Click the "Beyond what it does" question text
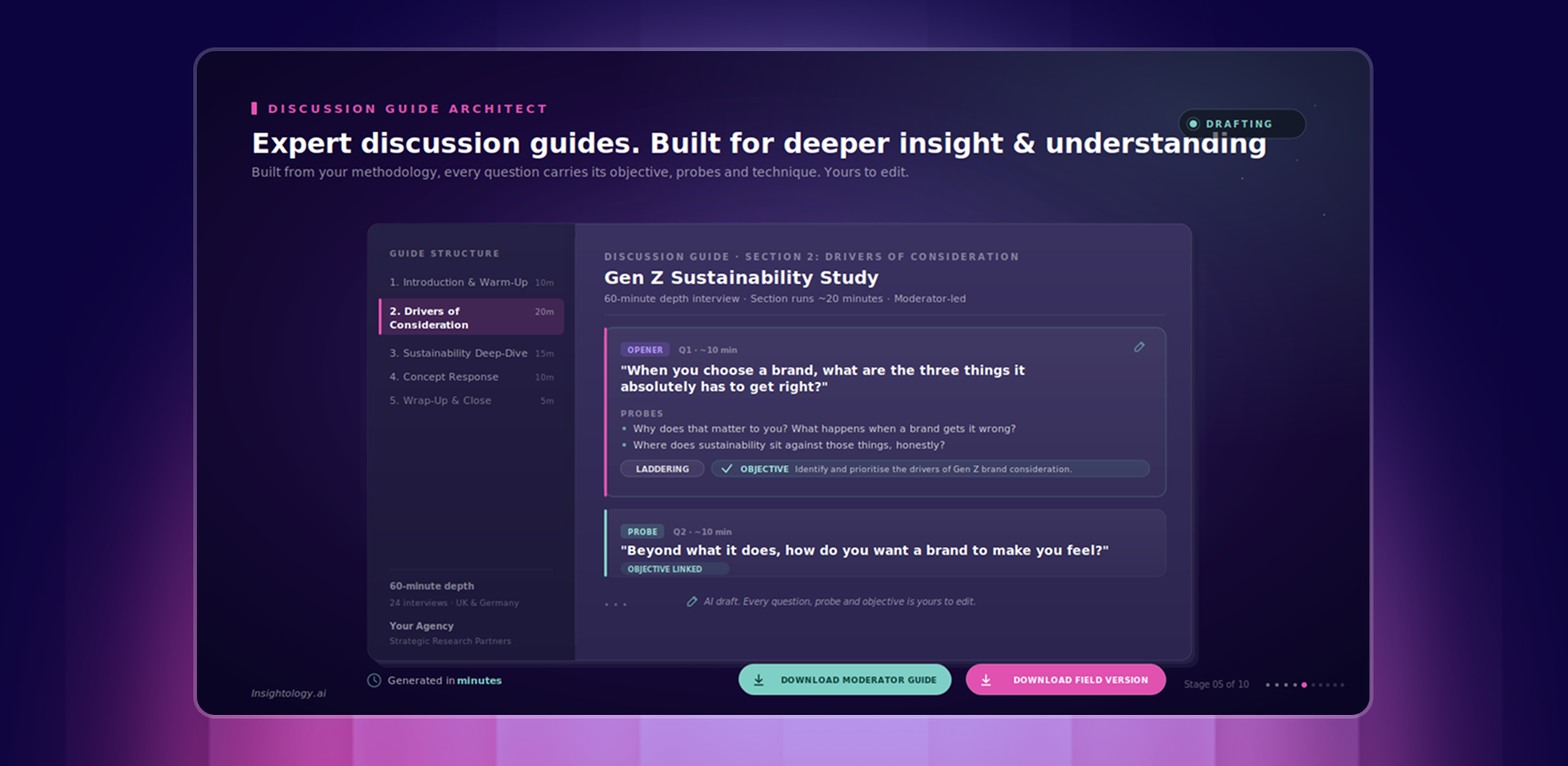The width and height of the screenshot is (1568, 766). pyautogui.click(x=864, y=550)
